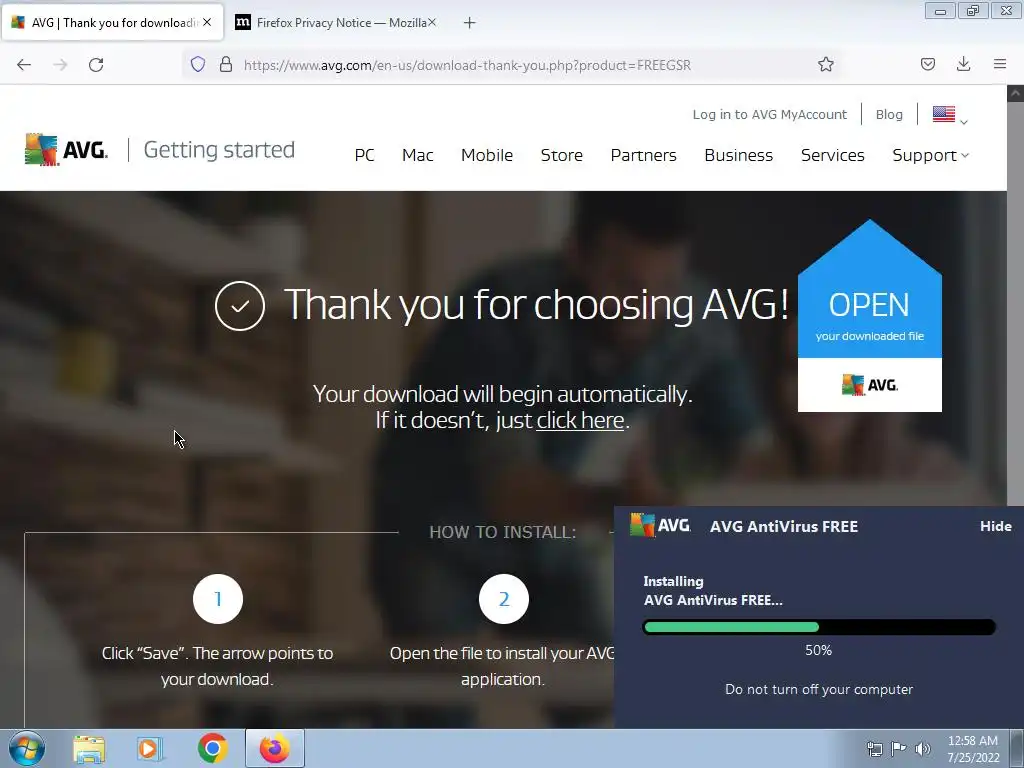
Task: Open the Save to Pocket icon
Action: click(927, 64)
